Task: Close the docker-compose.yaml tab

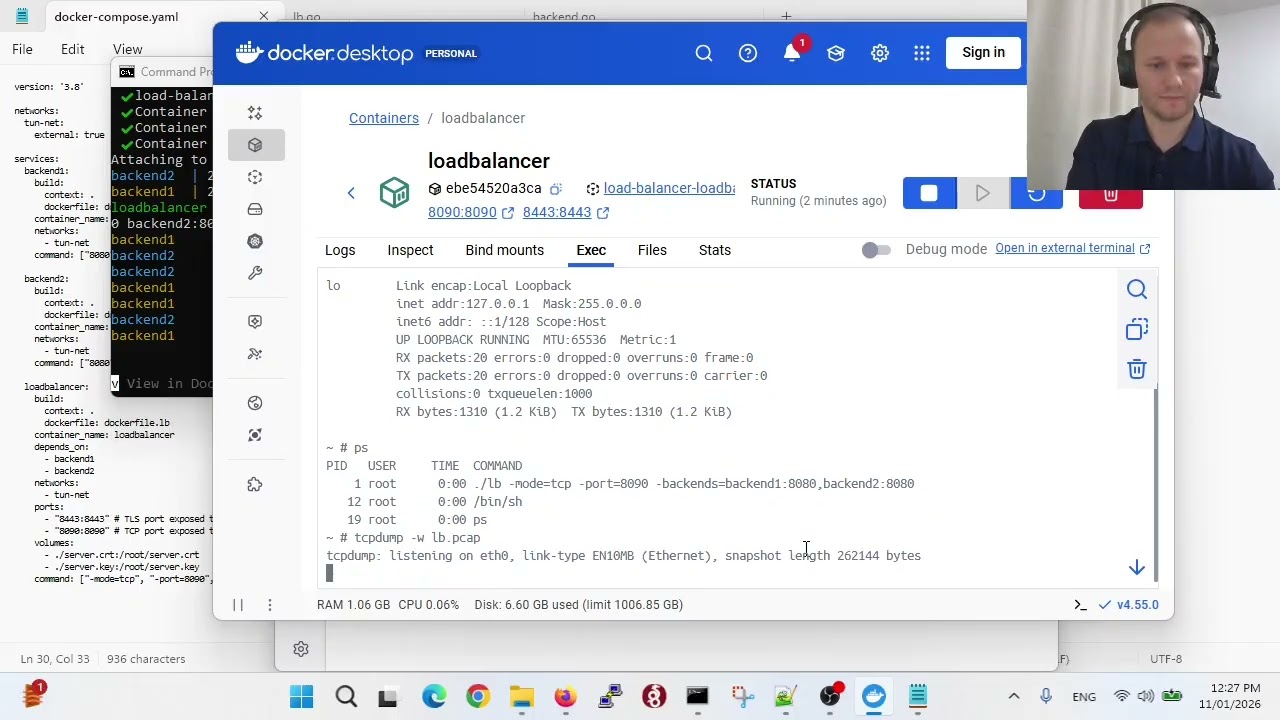Action: click(x=264, y=17)
